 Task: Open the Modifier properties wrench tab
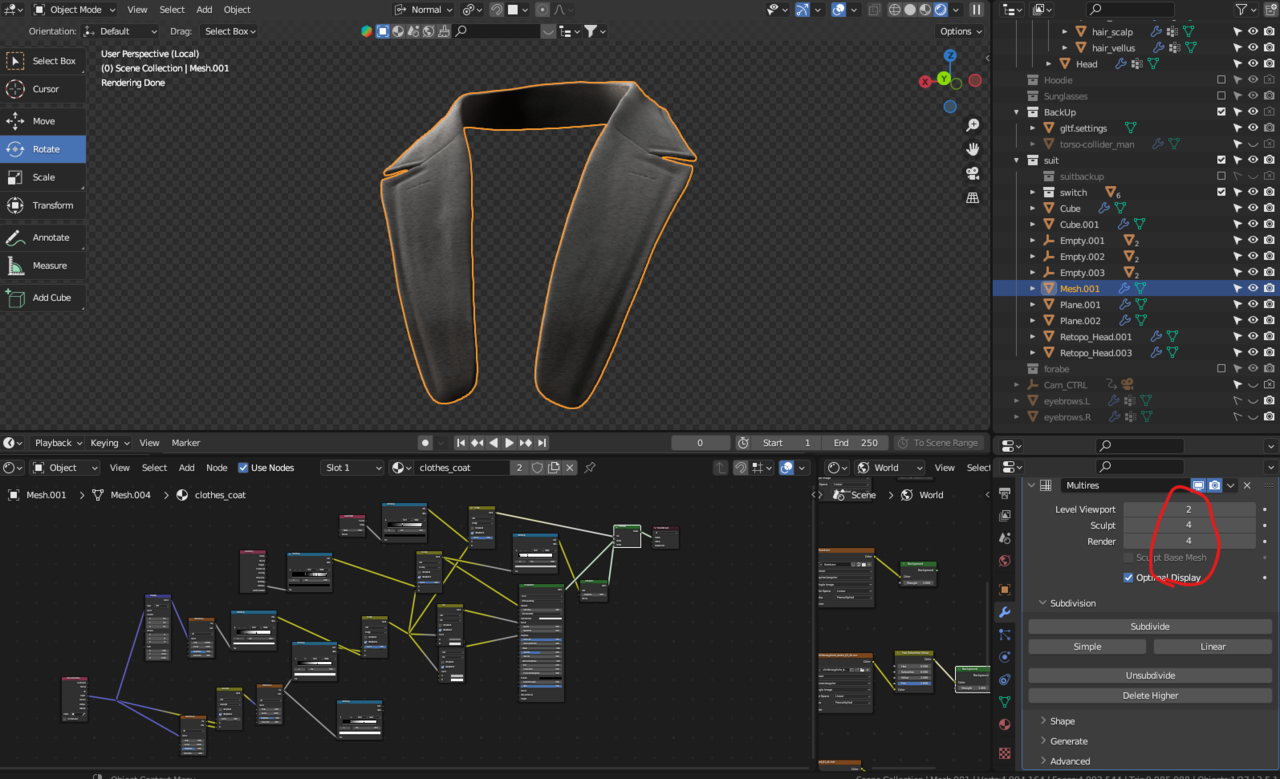coord(1005,612)
